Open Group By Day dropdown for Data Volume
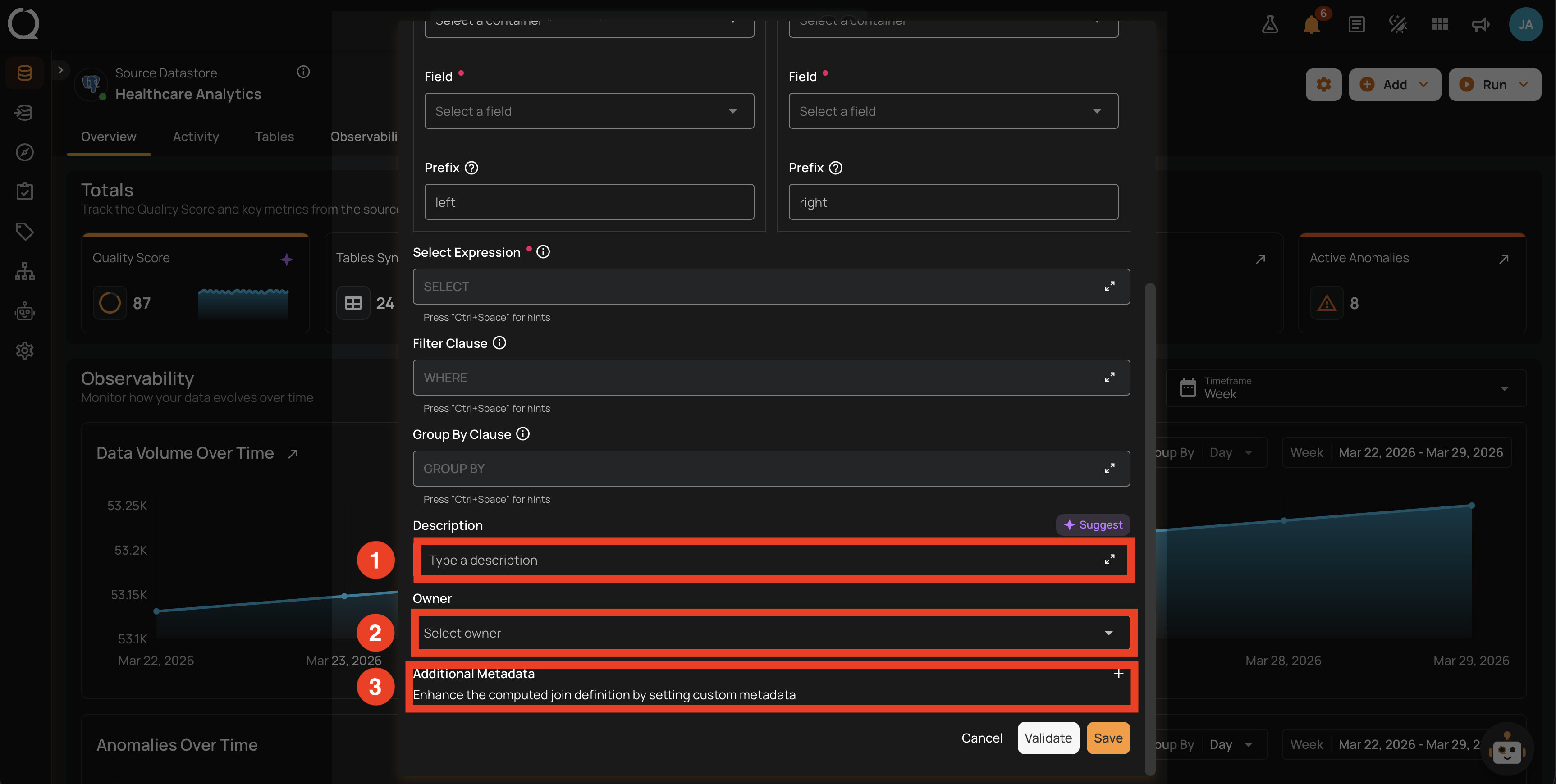The width and height of the screenshot is (1556, 784). [x=1231, y=452]
